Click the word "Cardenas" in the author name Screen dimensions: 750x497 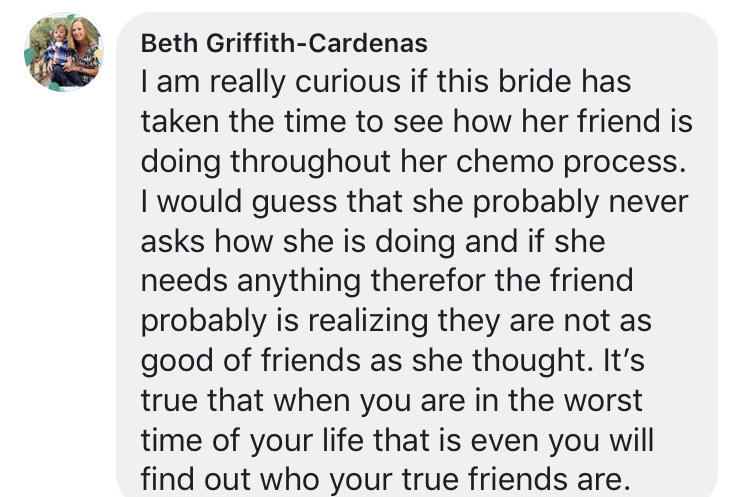[368, 44]
